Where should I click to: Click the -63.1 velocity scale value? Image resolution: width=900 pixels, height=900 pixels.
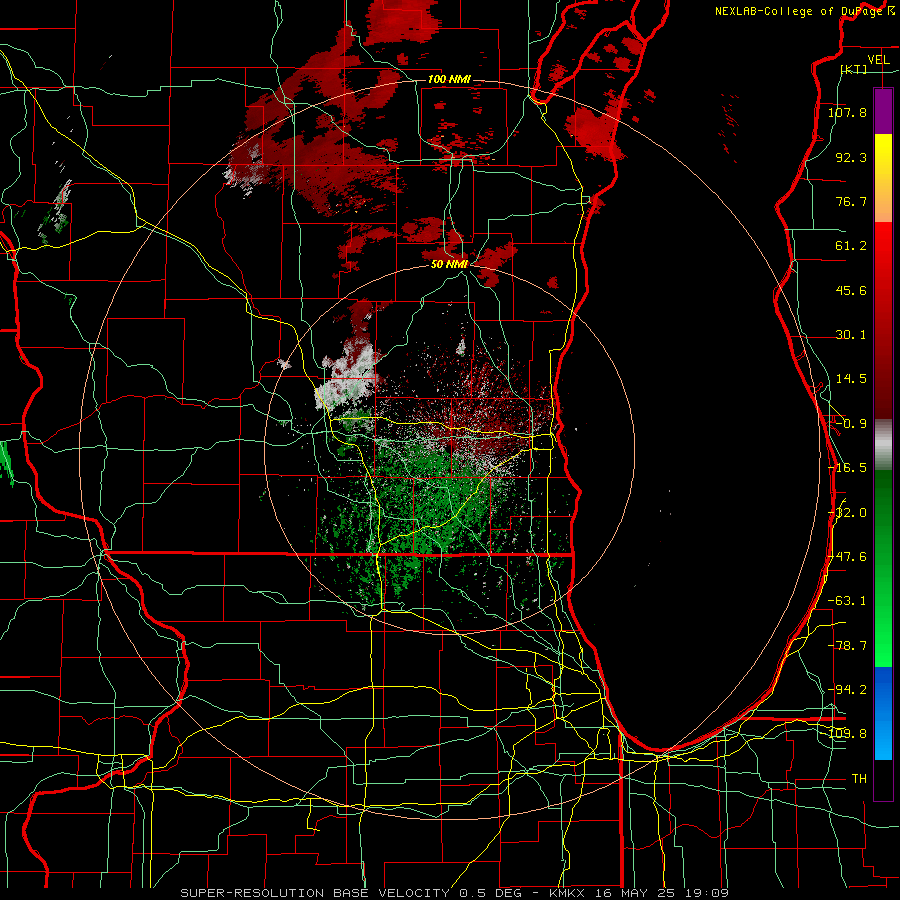(847, 601)
